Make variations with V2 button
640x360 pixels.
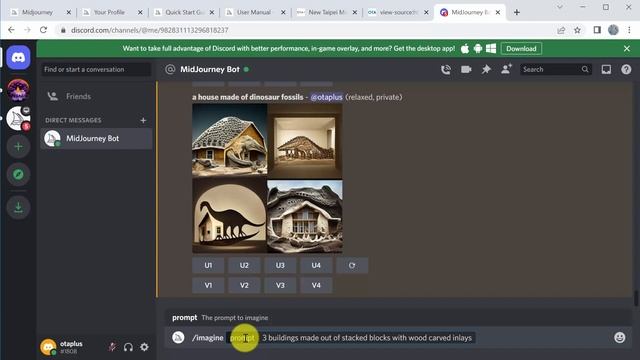coord(244,285)
